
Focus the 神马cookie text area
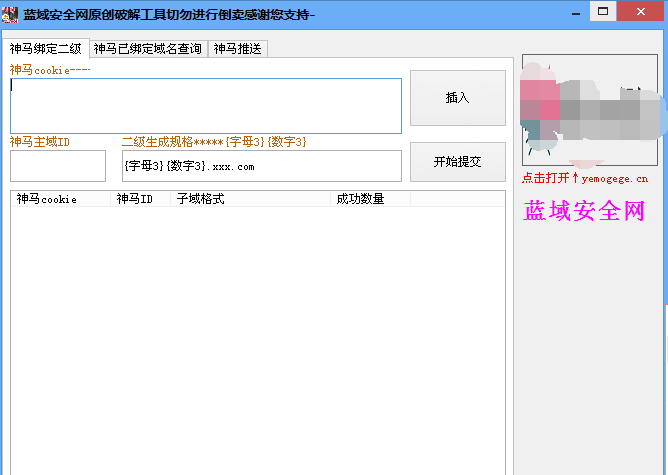click(x=206, y=105)
